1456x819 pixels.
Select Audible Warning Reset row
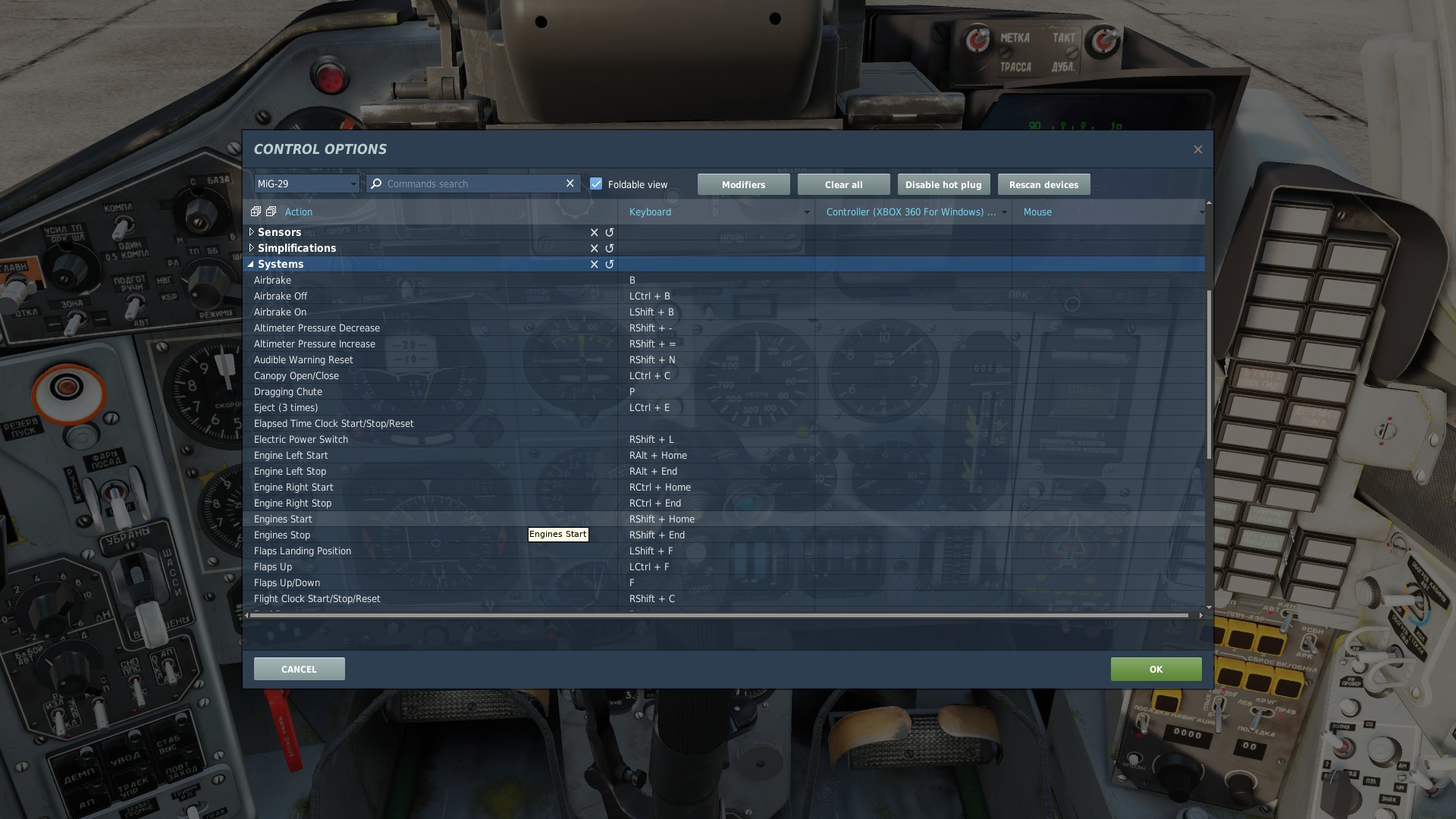click(723, 360)
